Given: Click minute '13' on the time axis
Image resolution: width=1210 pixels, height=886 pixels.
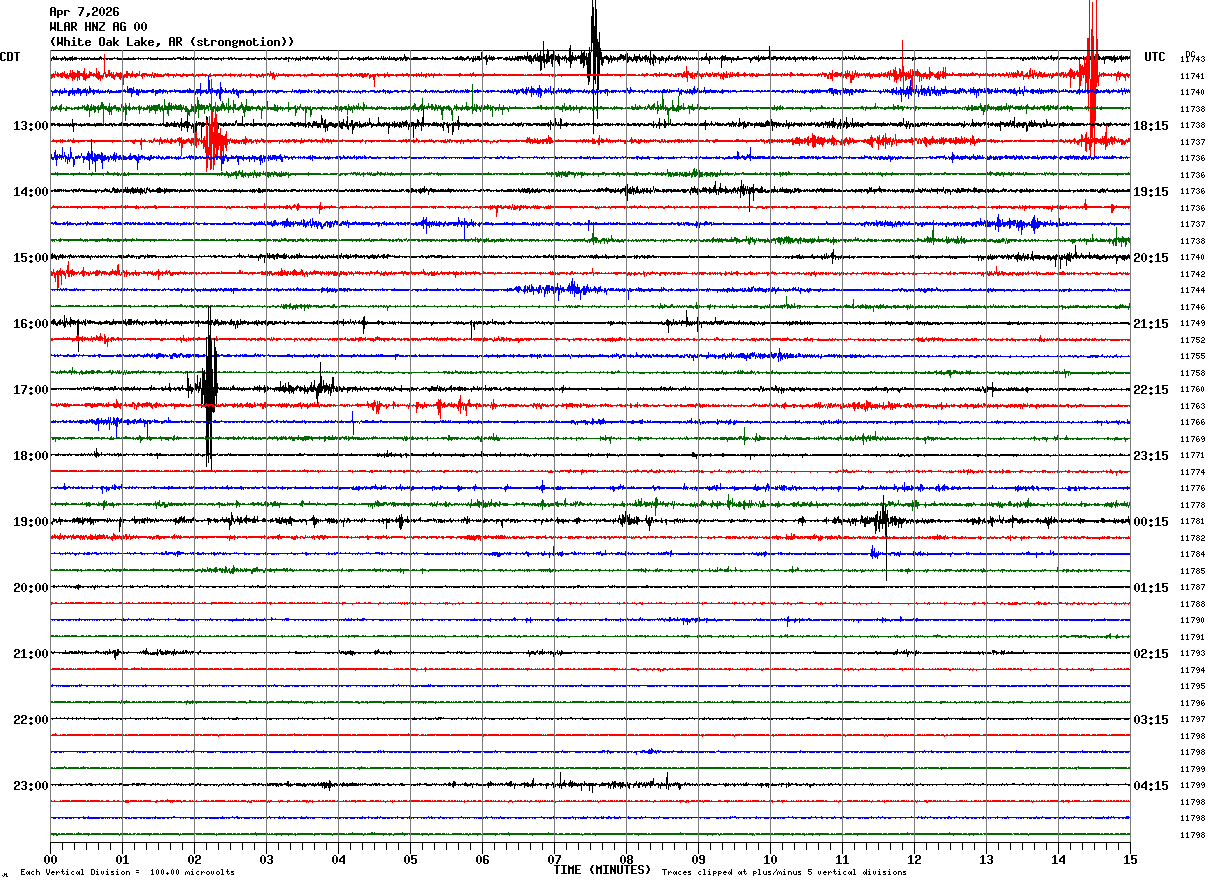Looking at the screenshot, I should pos(986,859).
